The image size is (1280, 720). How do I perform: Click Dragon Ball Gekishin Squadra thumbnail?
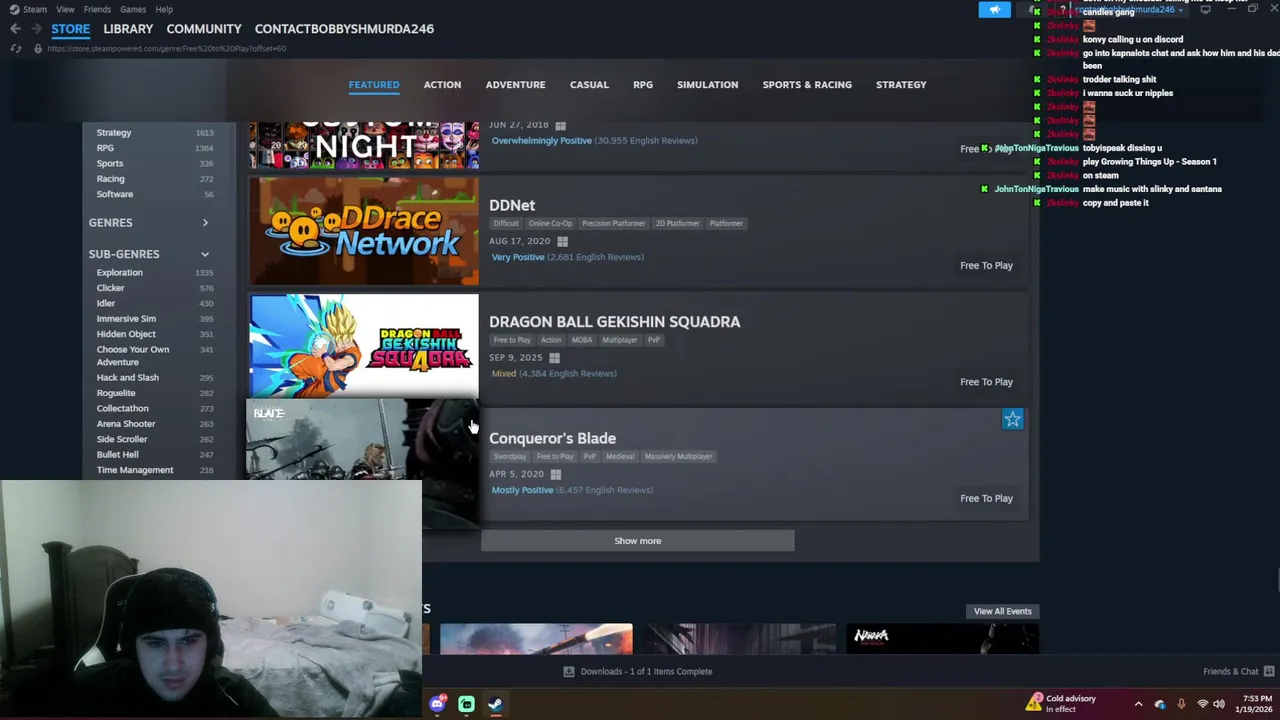pos(364,346)
